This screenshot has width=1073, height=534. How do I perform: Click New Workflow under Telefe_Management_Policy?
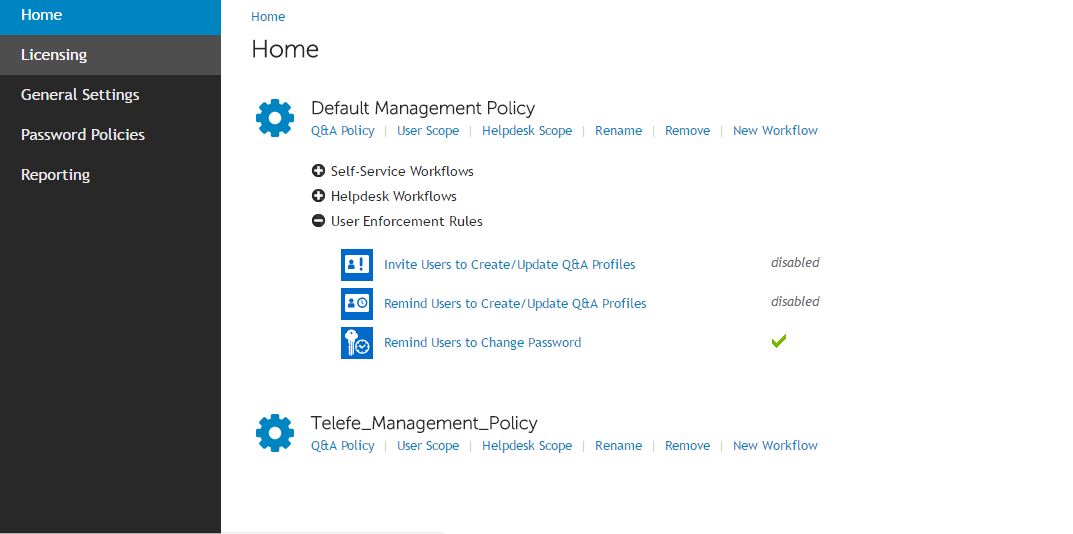(x=775, y=446)
